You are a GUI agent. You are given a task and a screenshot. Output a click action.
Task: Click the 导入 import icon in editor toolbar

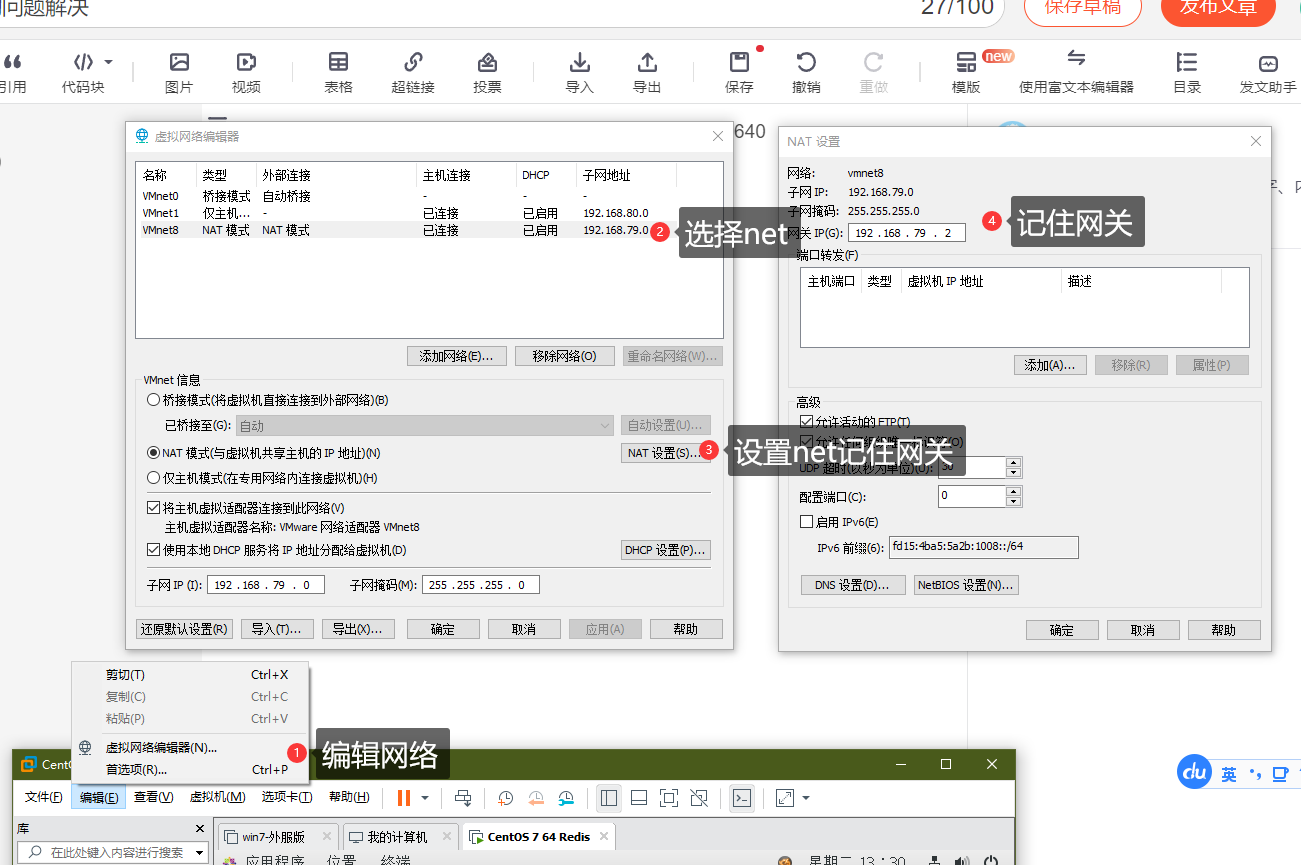(579, 62)
